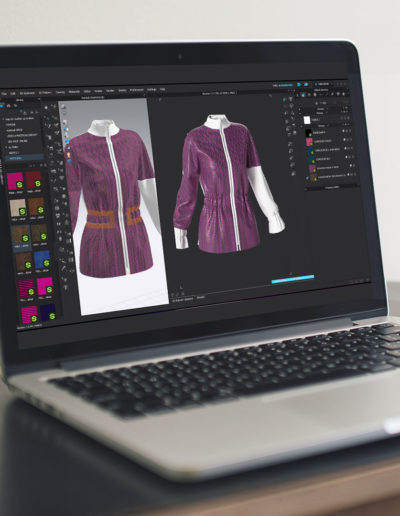Click the orange avatar icon on 3D viewport toolbar
Image resolution: width=400 pixels, height=516 pixels.
(x=69, y=155)
